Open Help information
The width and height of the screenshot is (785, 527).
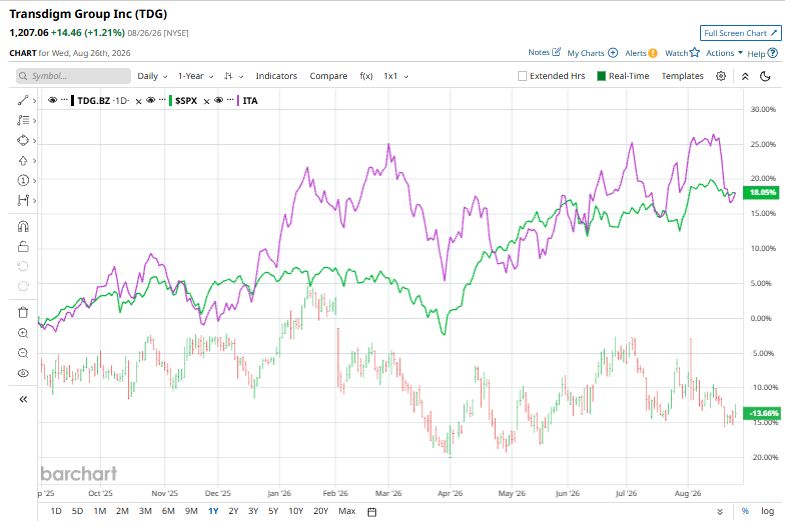click(762, 53)
